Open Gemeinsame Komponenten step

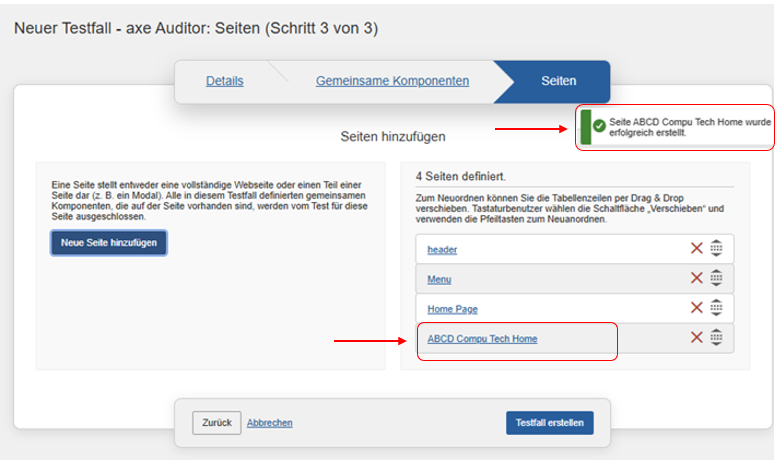pos(392,81)
